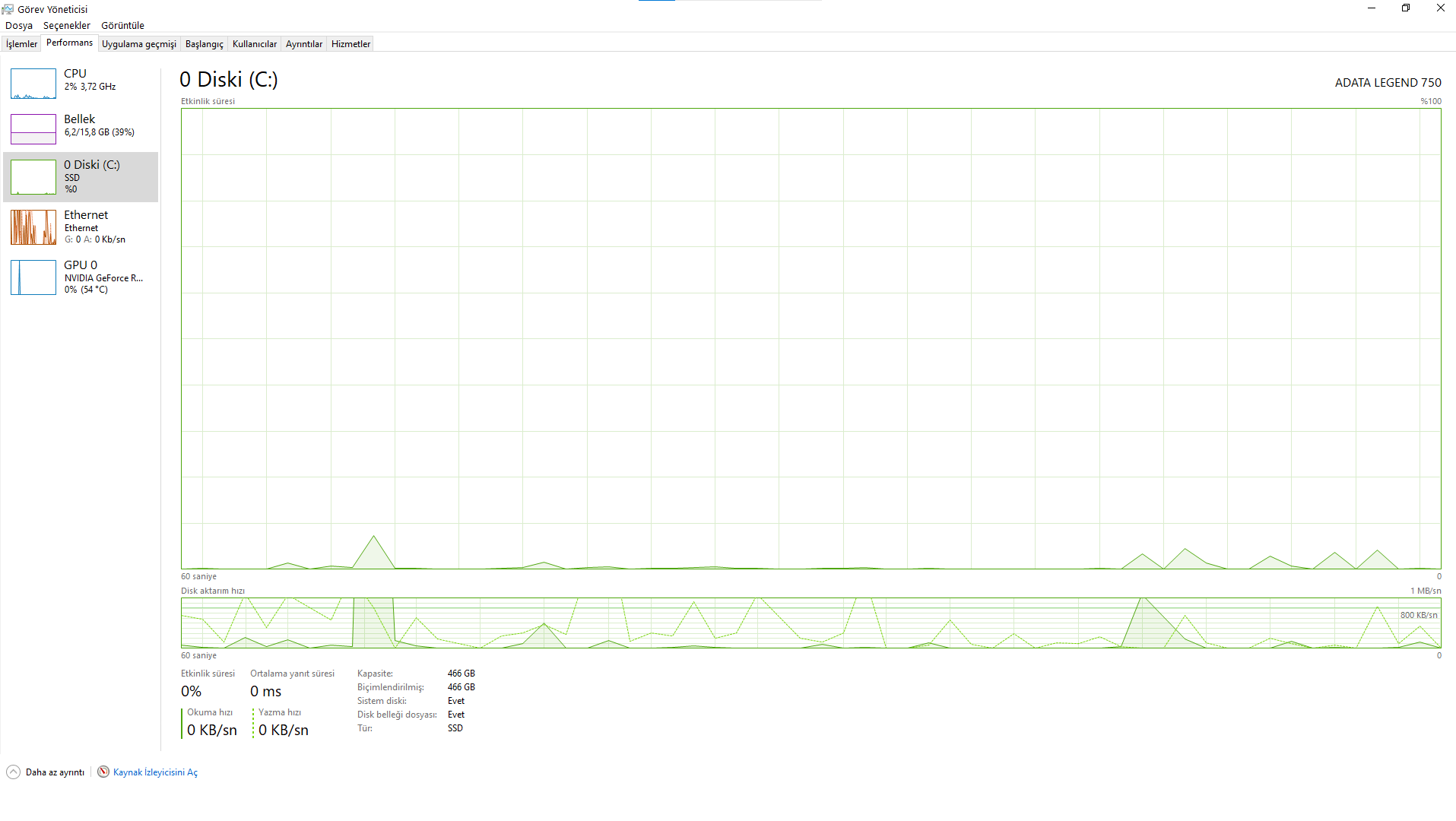Click the Disk belleği dosyası Evet value

point(455,715)
